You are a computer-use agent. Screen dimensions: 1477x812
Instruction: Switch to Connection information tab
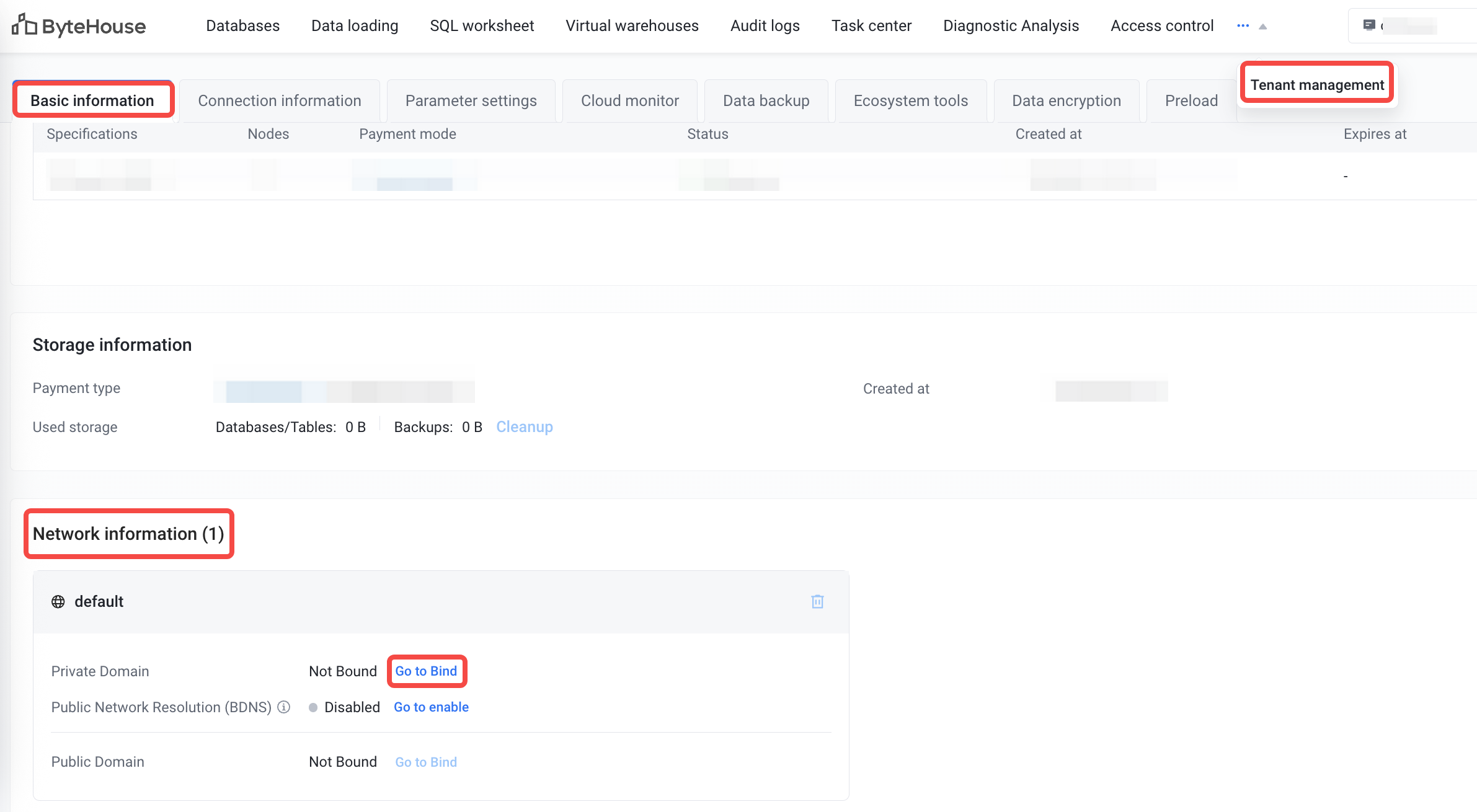click(279, 100)
